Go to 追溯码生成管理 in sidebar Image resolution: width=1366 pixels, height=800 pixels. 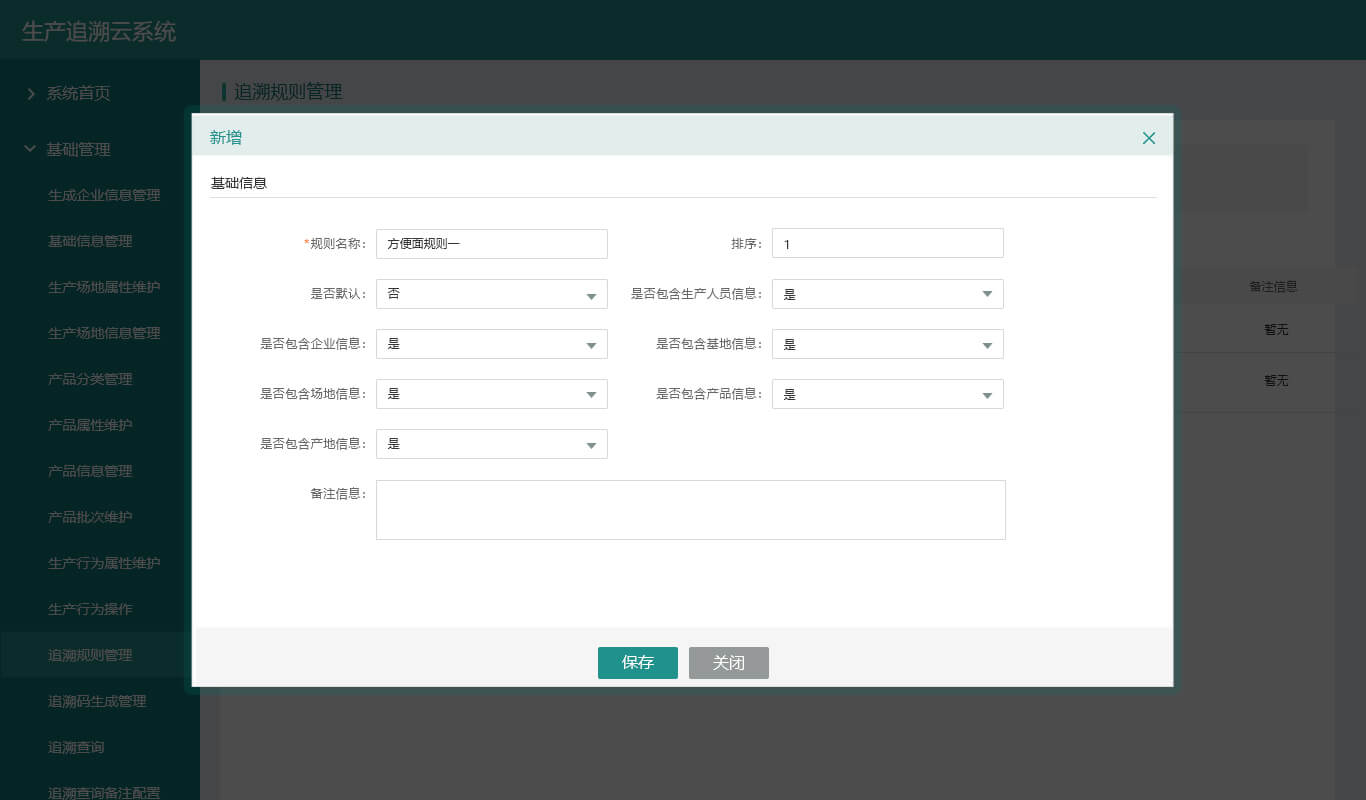pyautogui.click(x=97, y=701)
